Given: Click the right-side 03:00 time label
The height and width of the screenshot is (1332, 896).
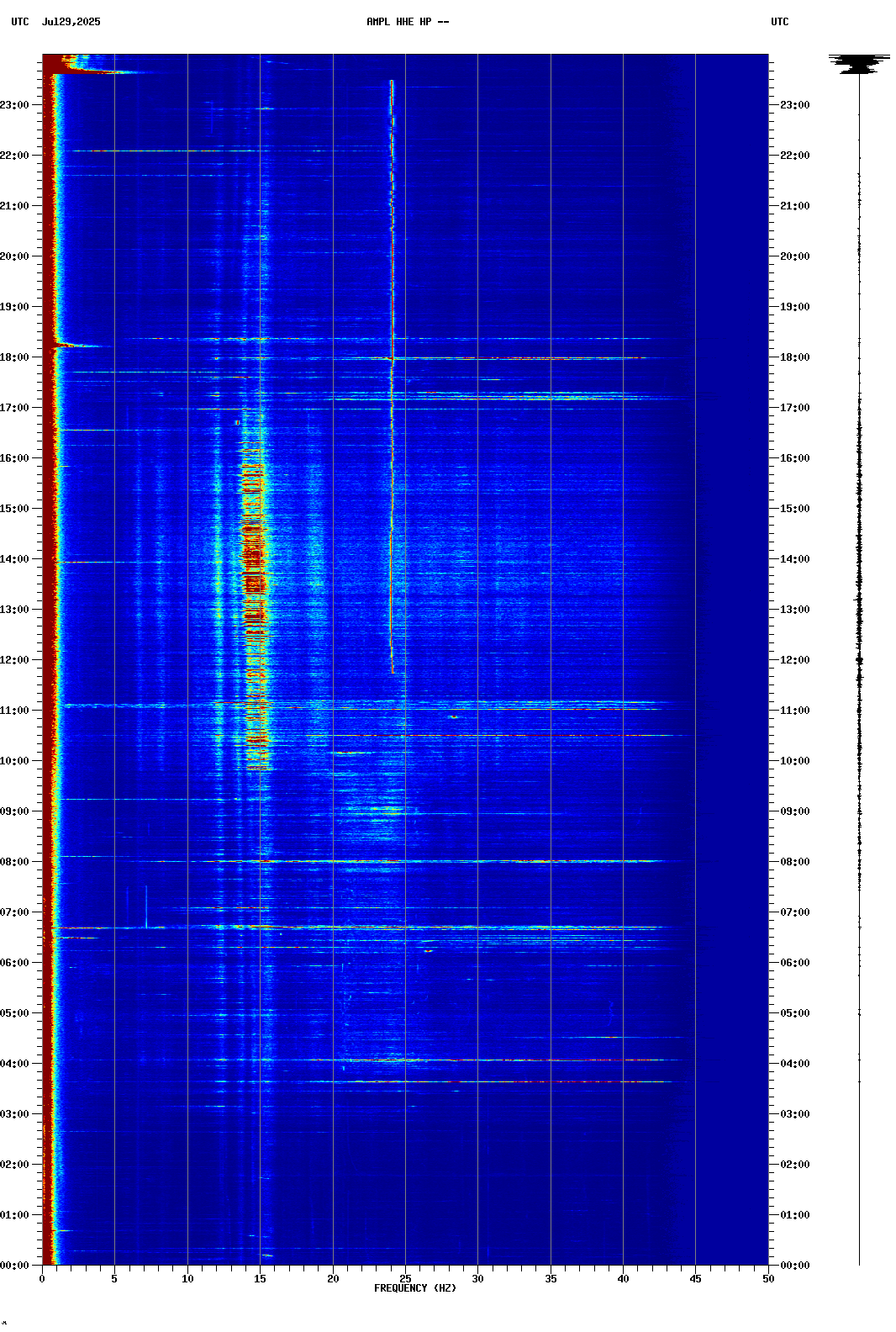Looking at the screenshot, I should pos(795,1114).
